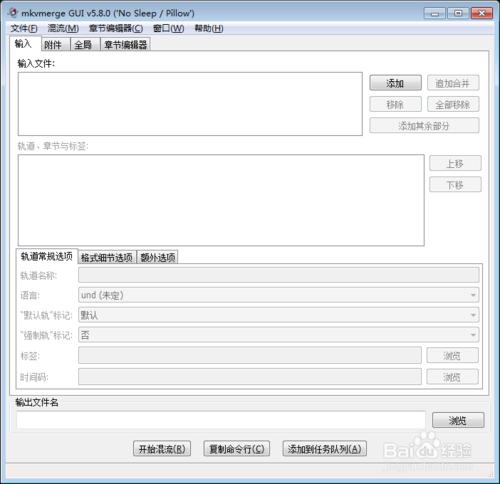Viewport: 500px width, 484px height.
Task: Click the 添加 button
Action: coord(395,83)
